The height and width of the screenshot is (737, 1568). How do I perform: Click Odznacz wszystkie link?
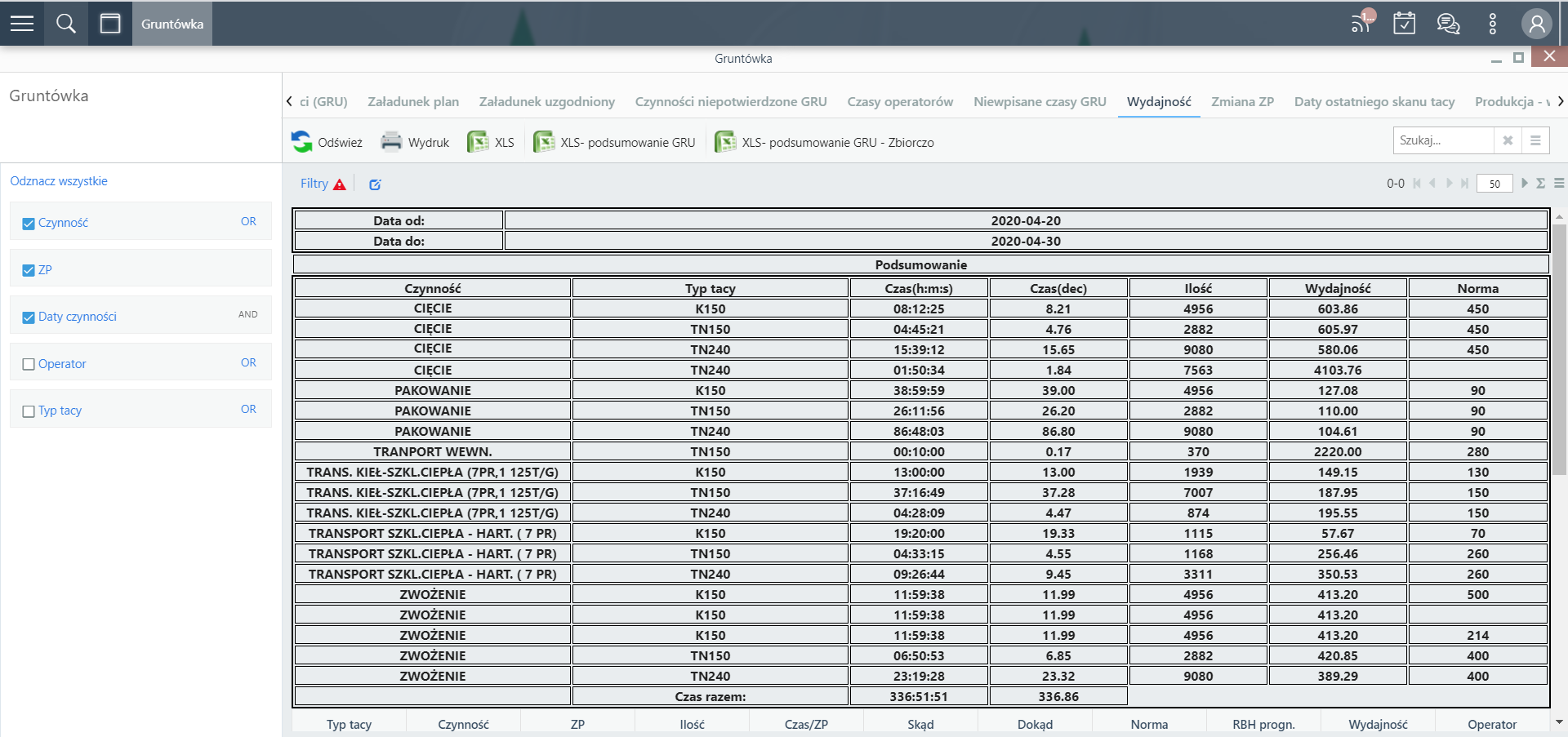click(x=59, y=181)
